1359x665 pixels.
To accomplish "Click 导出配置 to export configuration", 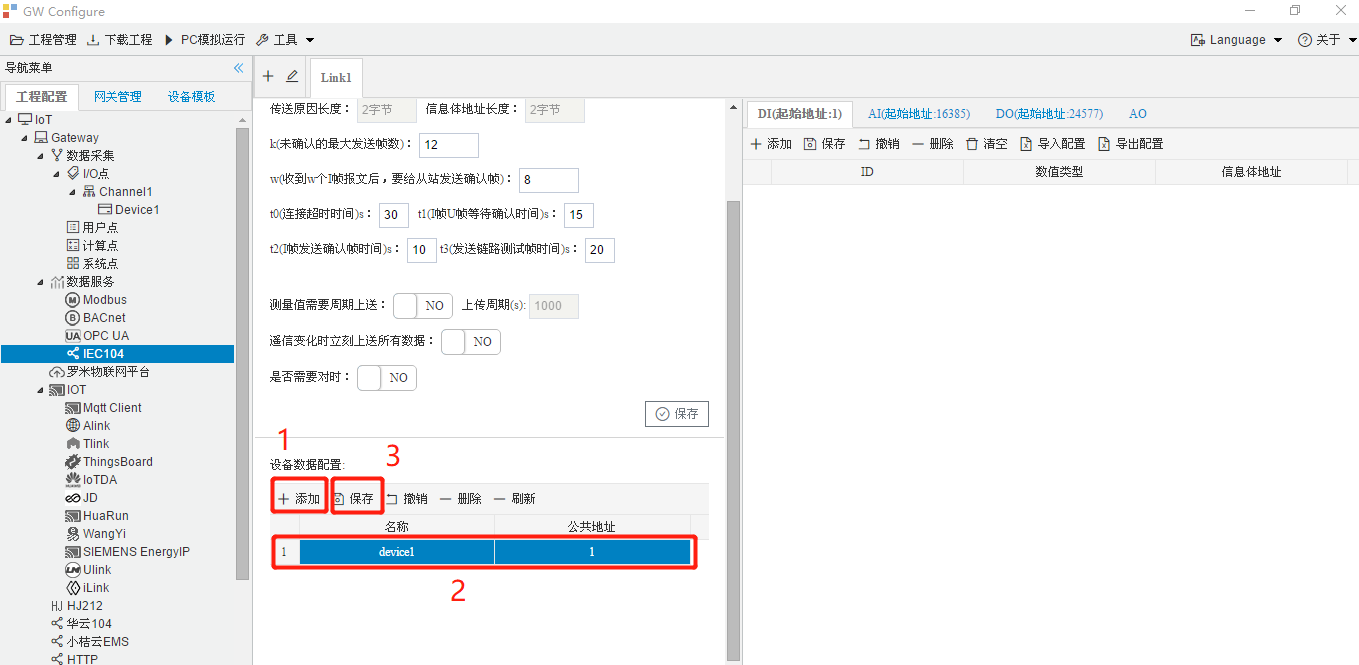I will pos(1131,144).
